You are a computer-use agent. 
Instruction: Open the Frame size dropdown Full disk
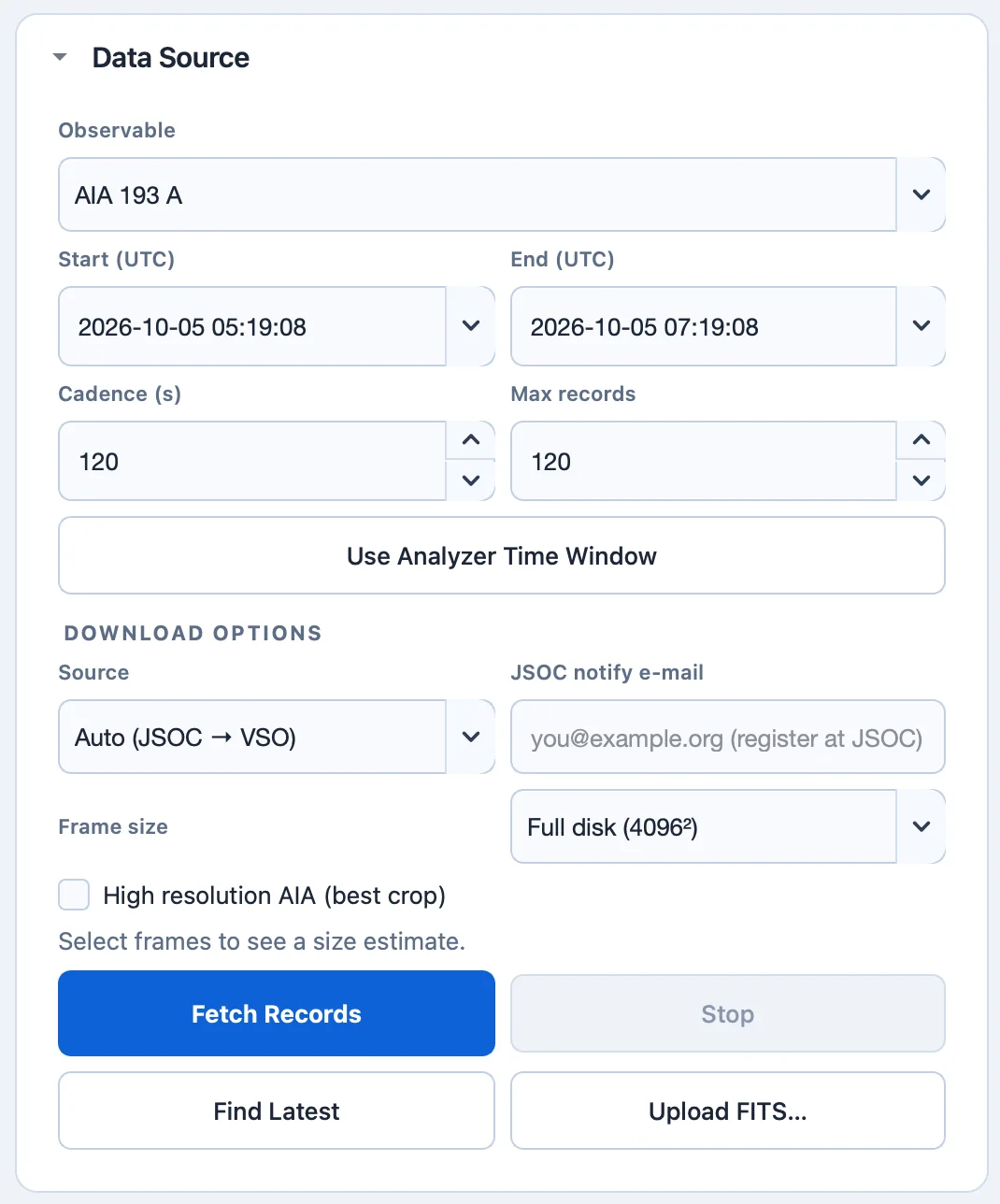tap(728, 826)
